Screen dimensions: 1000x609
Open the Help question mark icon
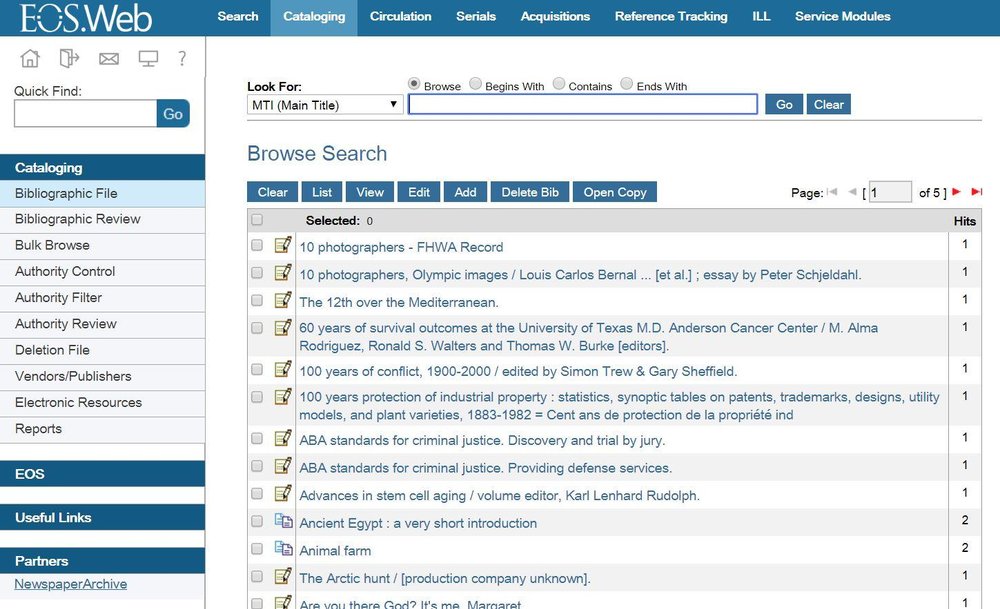pos(182,58)
